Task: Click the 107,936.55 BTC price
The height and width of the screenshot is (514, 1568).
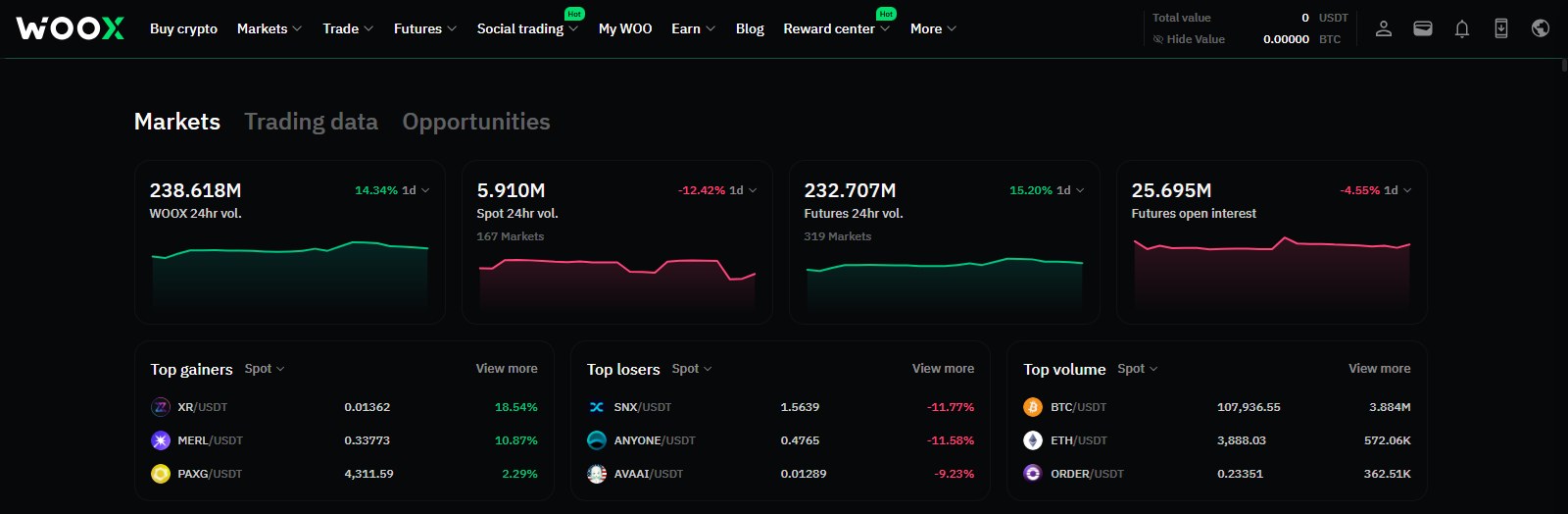Action: 1249,407
